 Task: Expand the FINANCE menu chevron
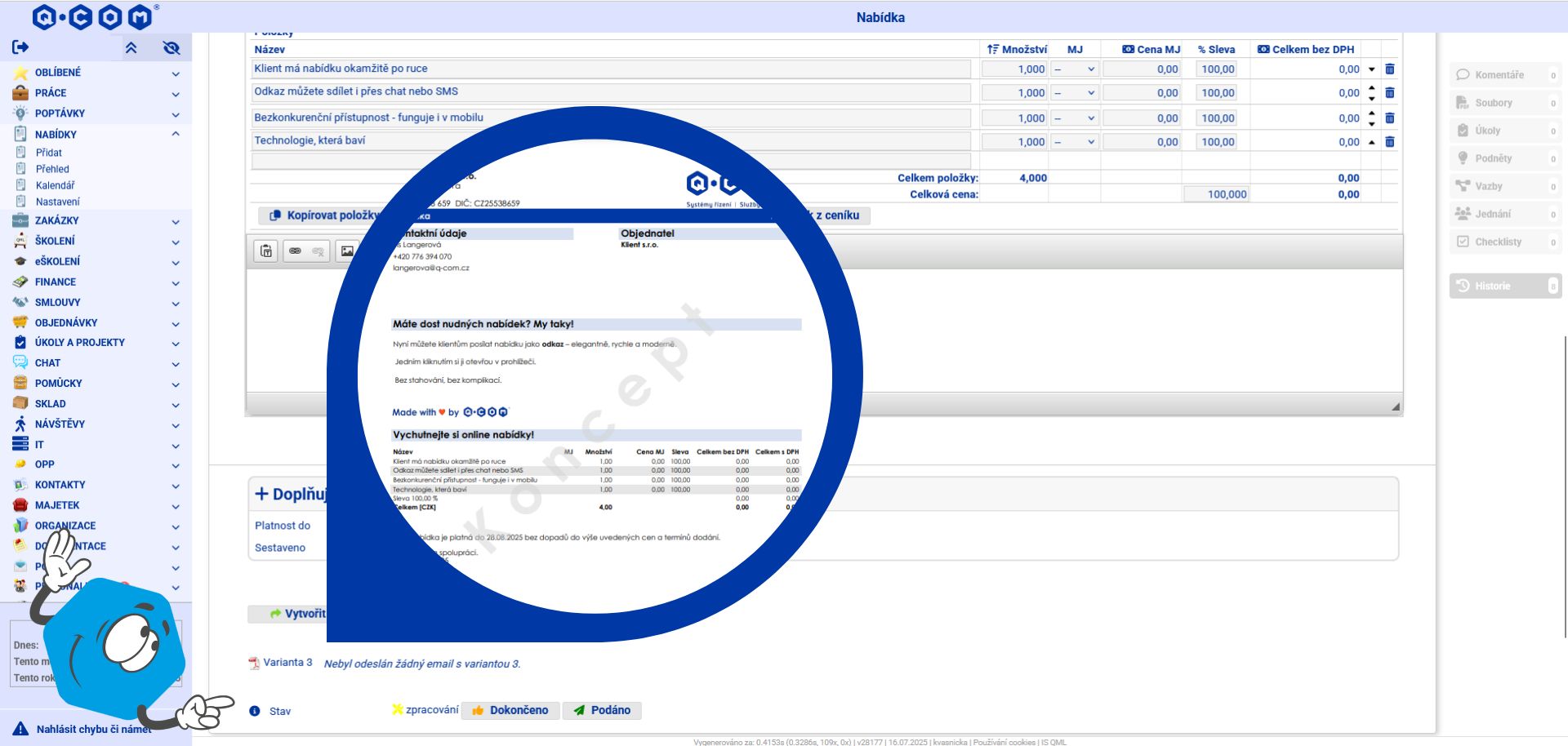point(176,282)
